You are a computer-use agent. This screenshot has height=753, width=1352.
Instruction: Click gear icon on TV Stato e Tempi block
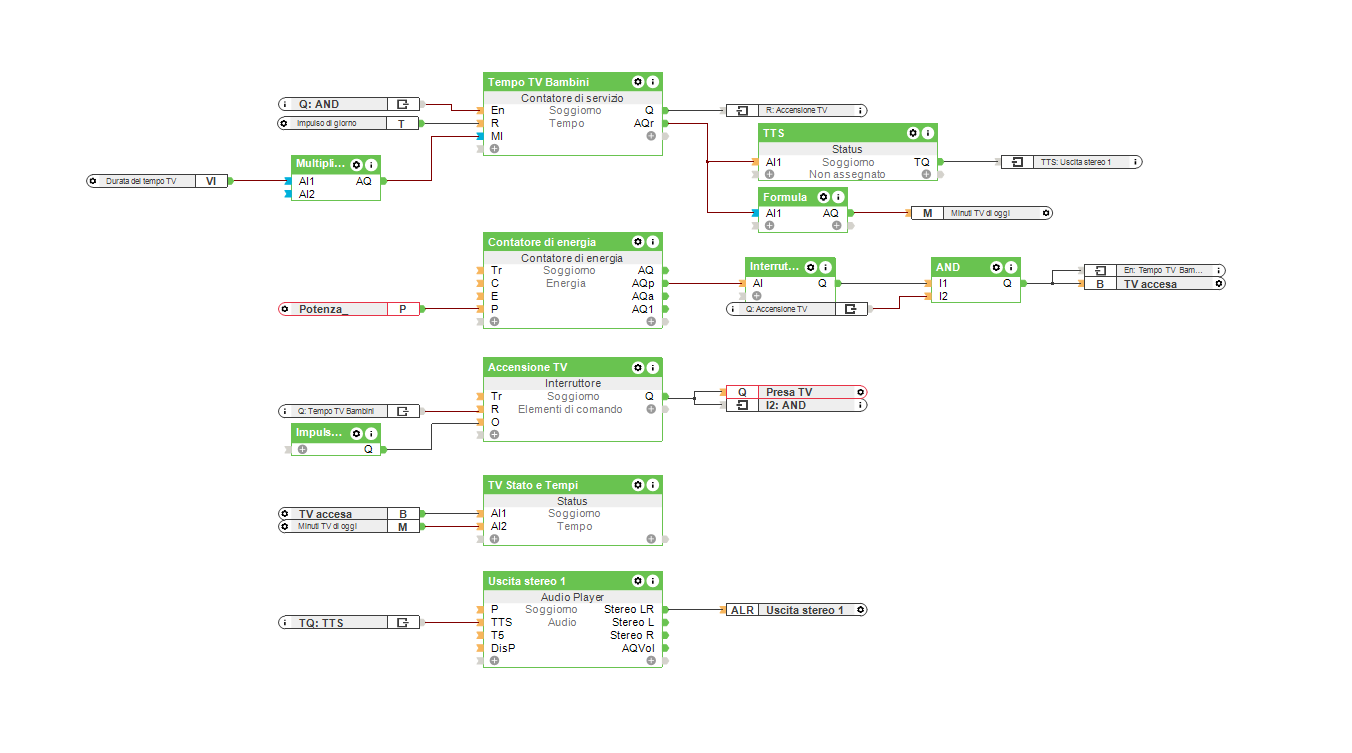point(638,485)
